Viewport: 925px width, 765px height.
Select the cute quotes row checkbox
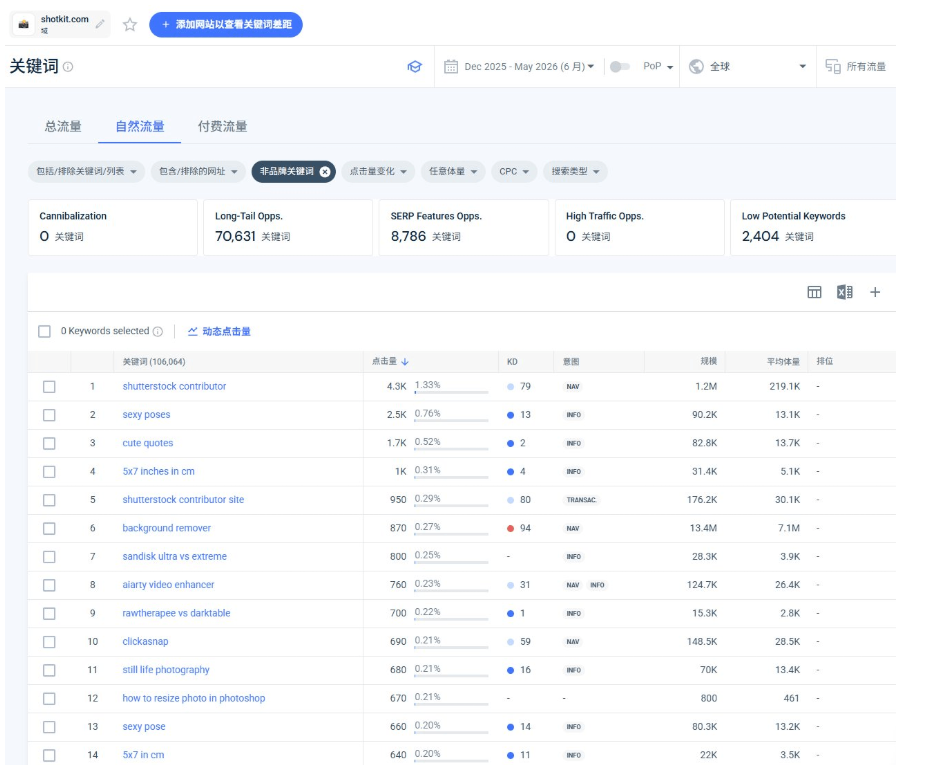click(49, 444)
